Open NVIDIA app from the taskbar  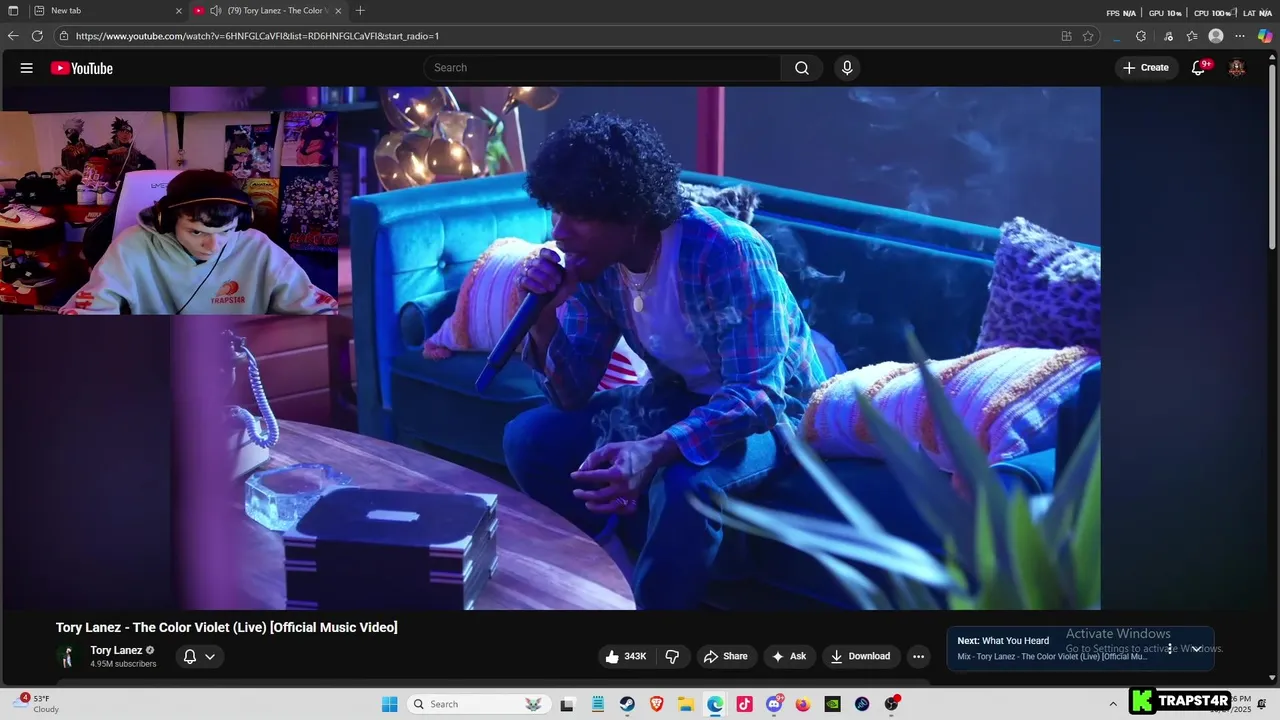pyautogui.click(x=832, y=704)
